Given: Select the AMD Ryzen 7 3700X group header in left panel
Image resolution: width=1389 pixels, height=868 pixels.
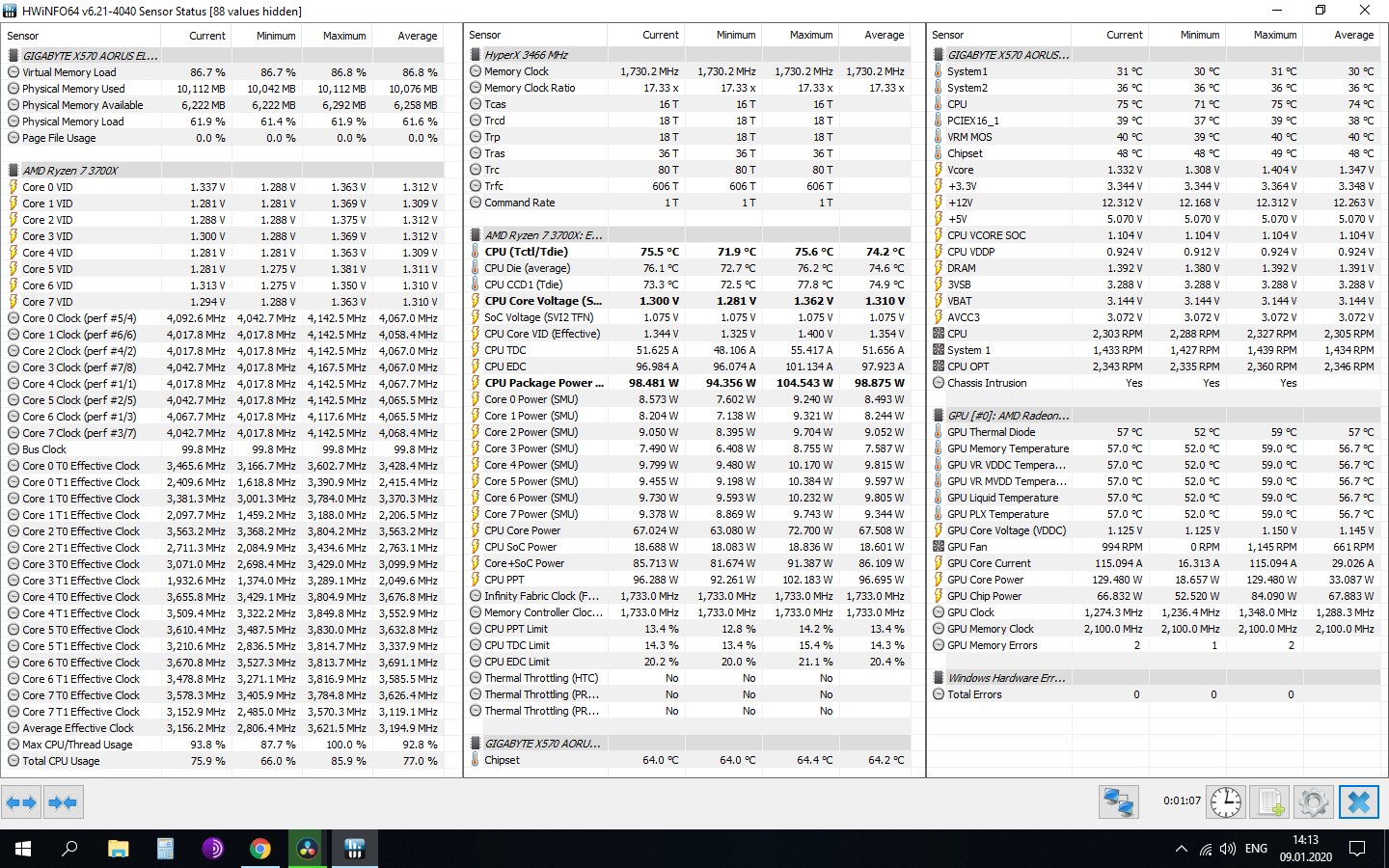Looking at the screenshot, I should coord(223,171).
